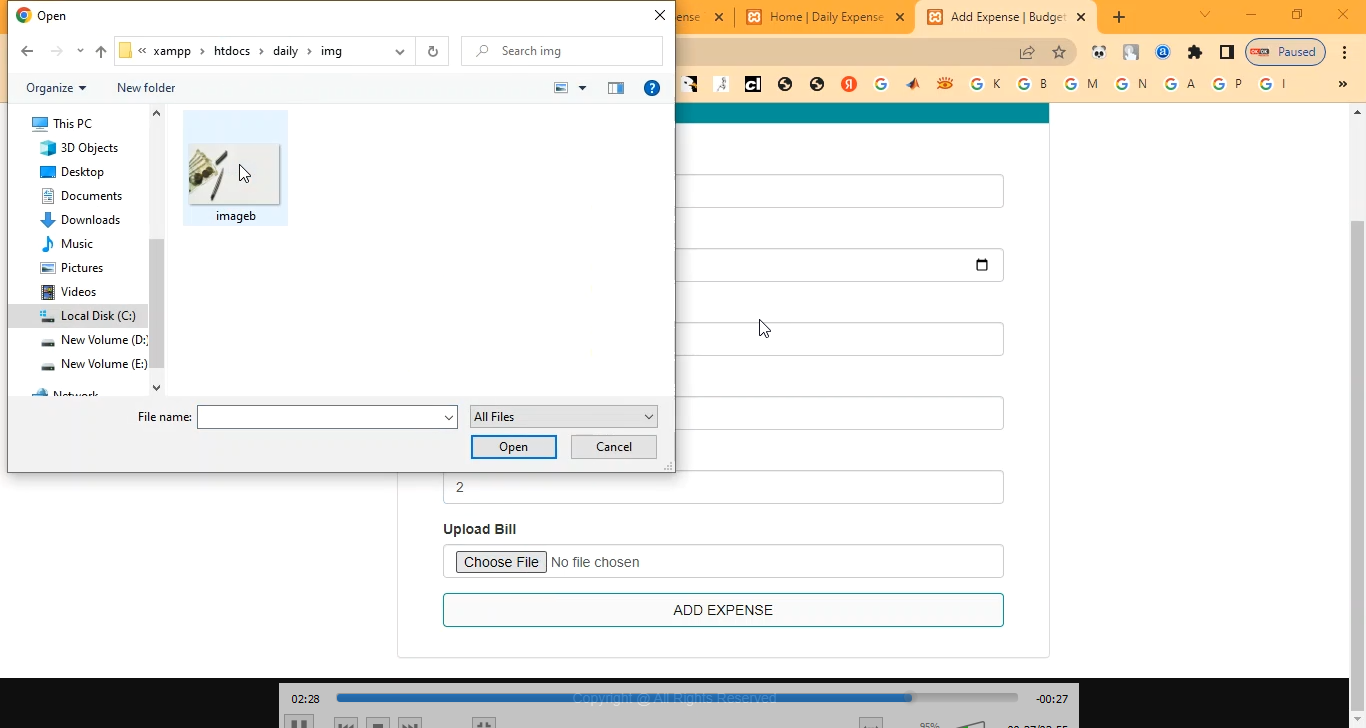Image resolution: width=1366 pixels, height=728 pixels.
Task: Expand the All Files type dropdown
Action: tap(563, 417)
